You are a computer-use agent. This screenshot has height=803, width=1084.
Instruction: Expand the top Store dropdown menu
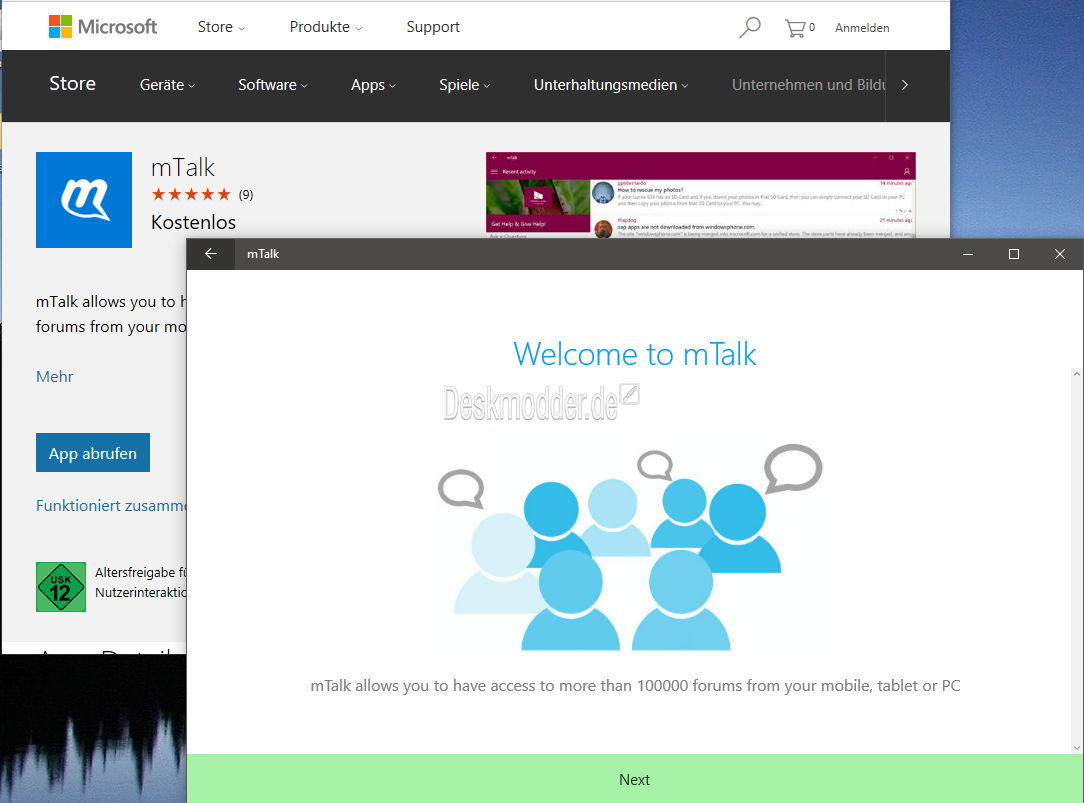point(221,27)
